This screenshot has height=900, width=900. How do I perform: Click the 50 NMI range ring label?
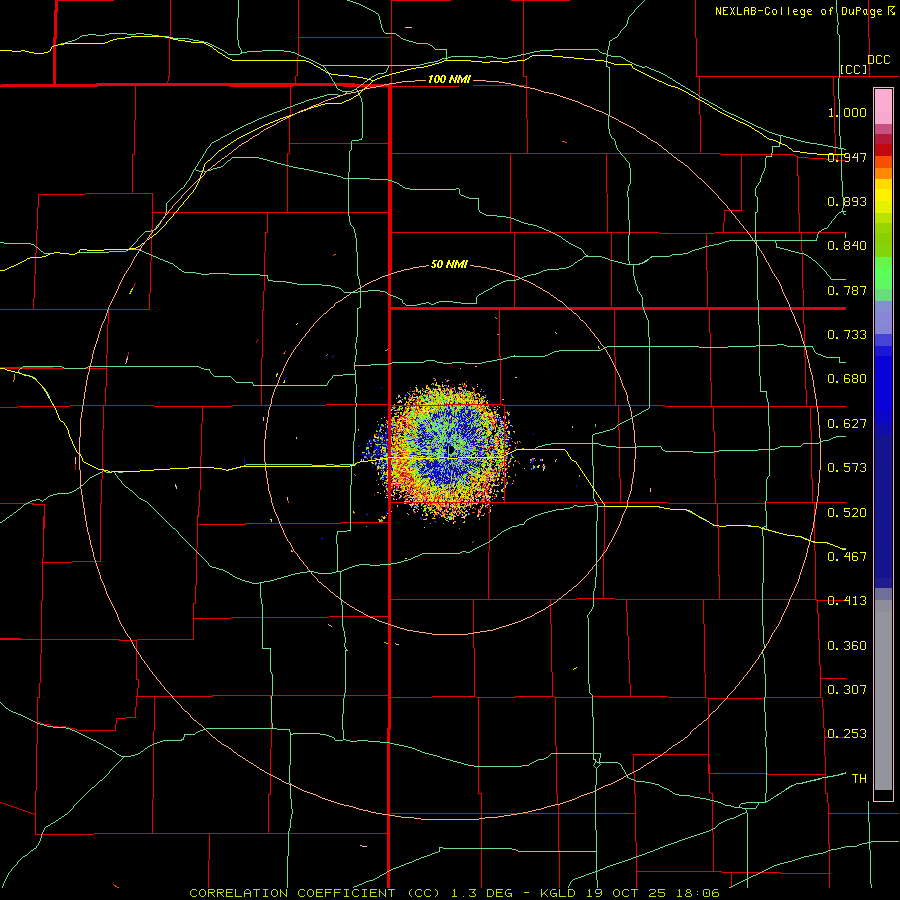(x=449, y=264)
